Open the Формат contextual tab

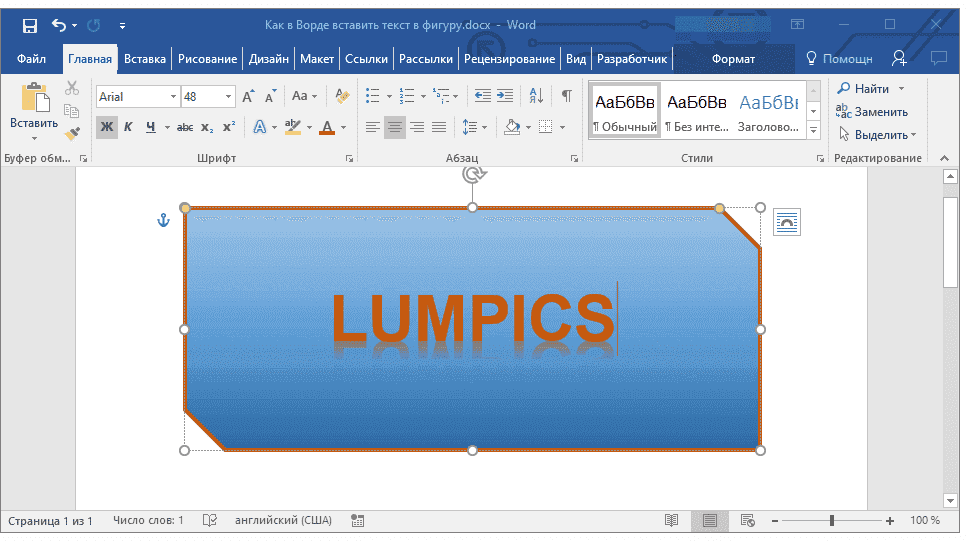pos(733,59)
